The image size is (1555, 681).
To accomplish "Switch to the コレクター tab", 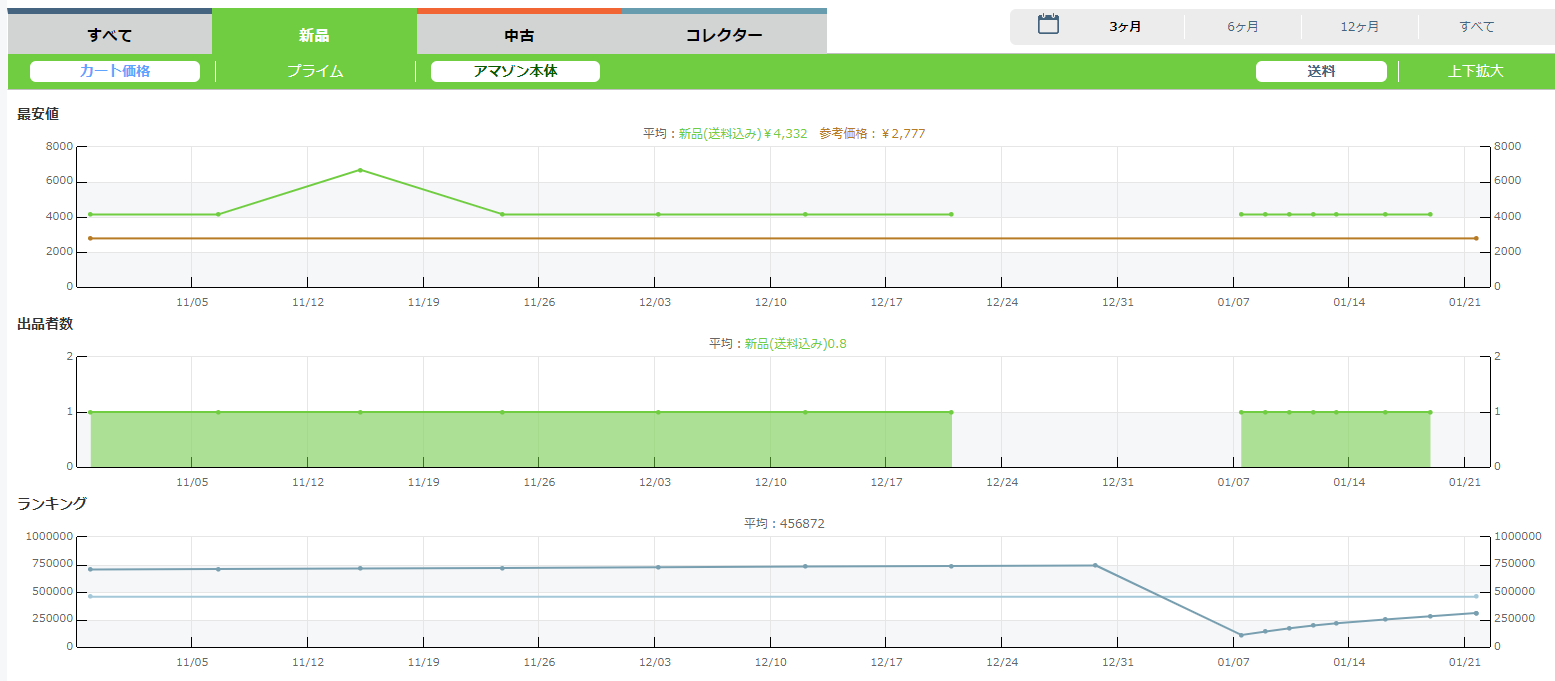I will [724, 35].
